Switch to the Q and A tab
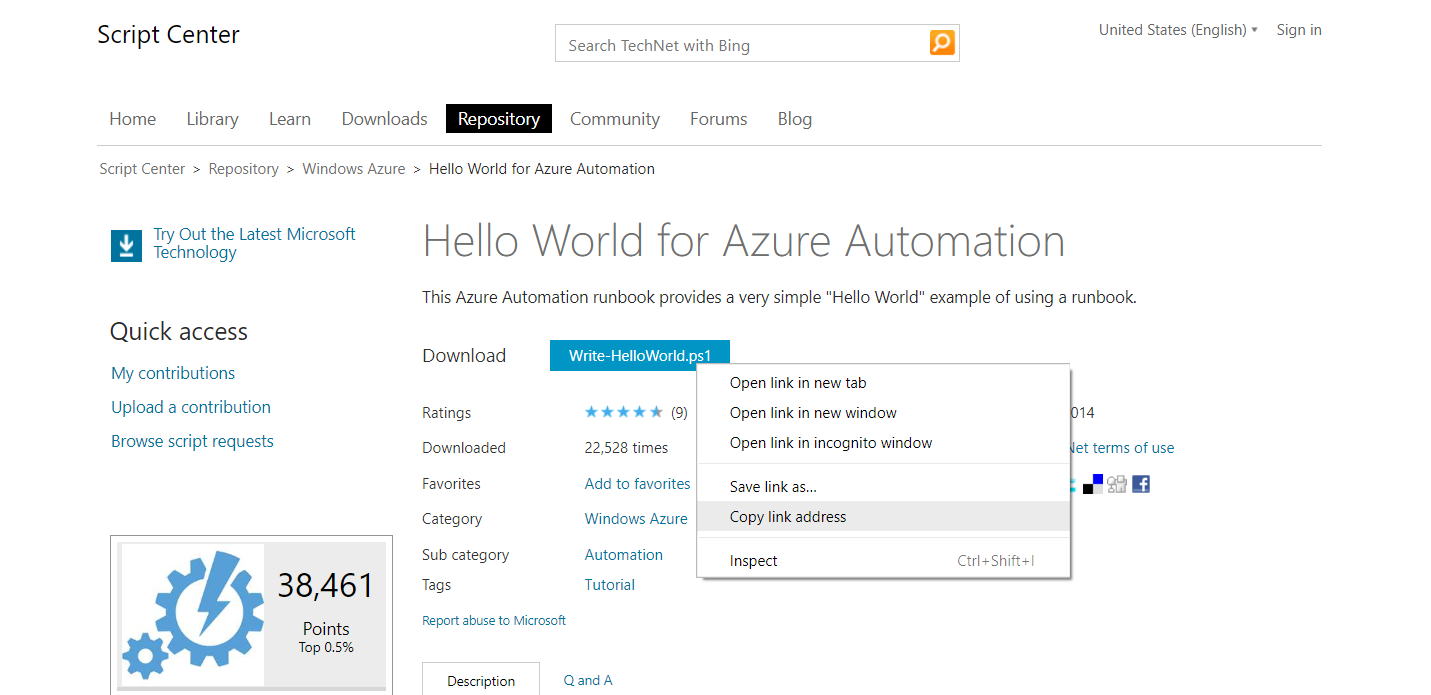The width and height of the screenshot is (1431, 695). tap(588, 680)
